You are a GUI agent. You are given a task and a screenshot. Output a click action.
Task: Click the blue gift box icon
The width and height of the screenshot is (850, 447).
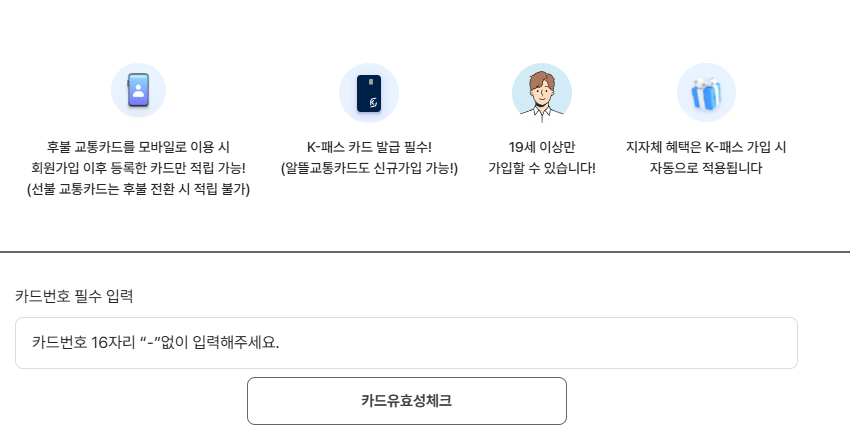[706, 92]
